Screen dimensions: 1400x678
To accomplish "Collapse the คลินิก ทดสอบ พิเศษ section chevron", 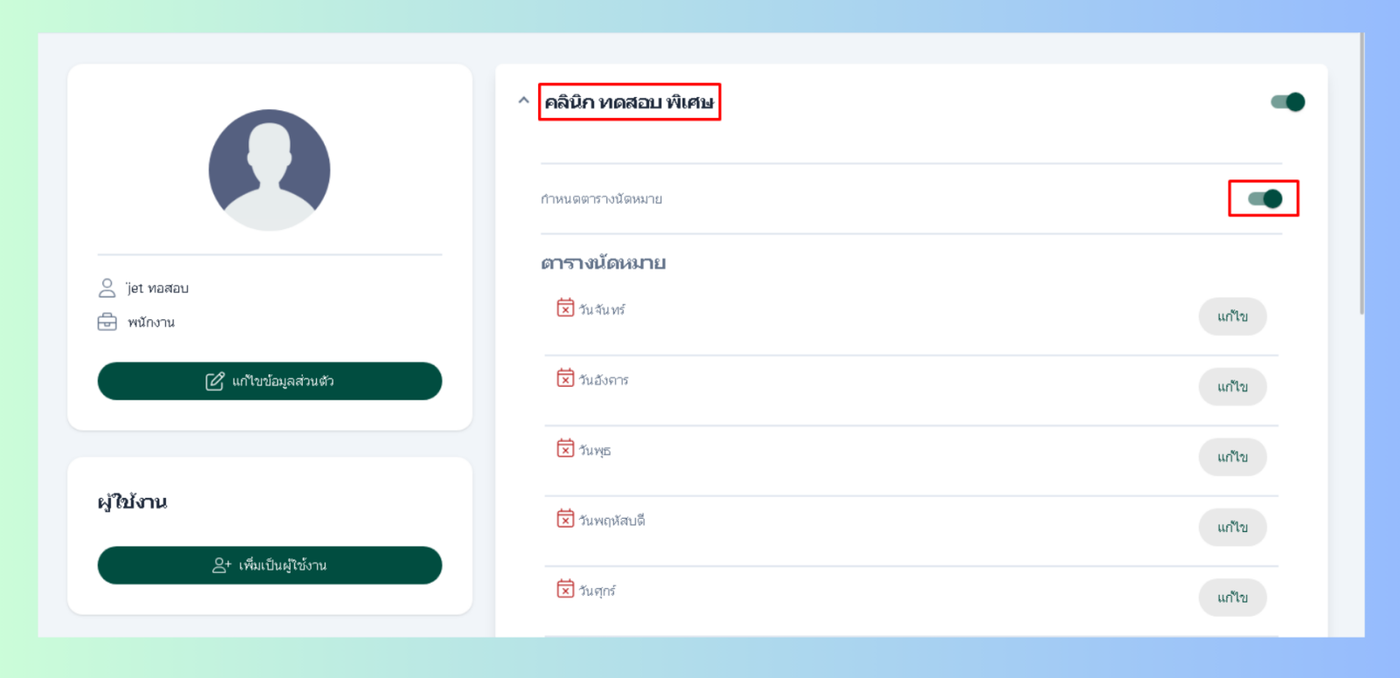I will pos(523,101).
